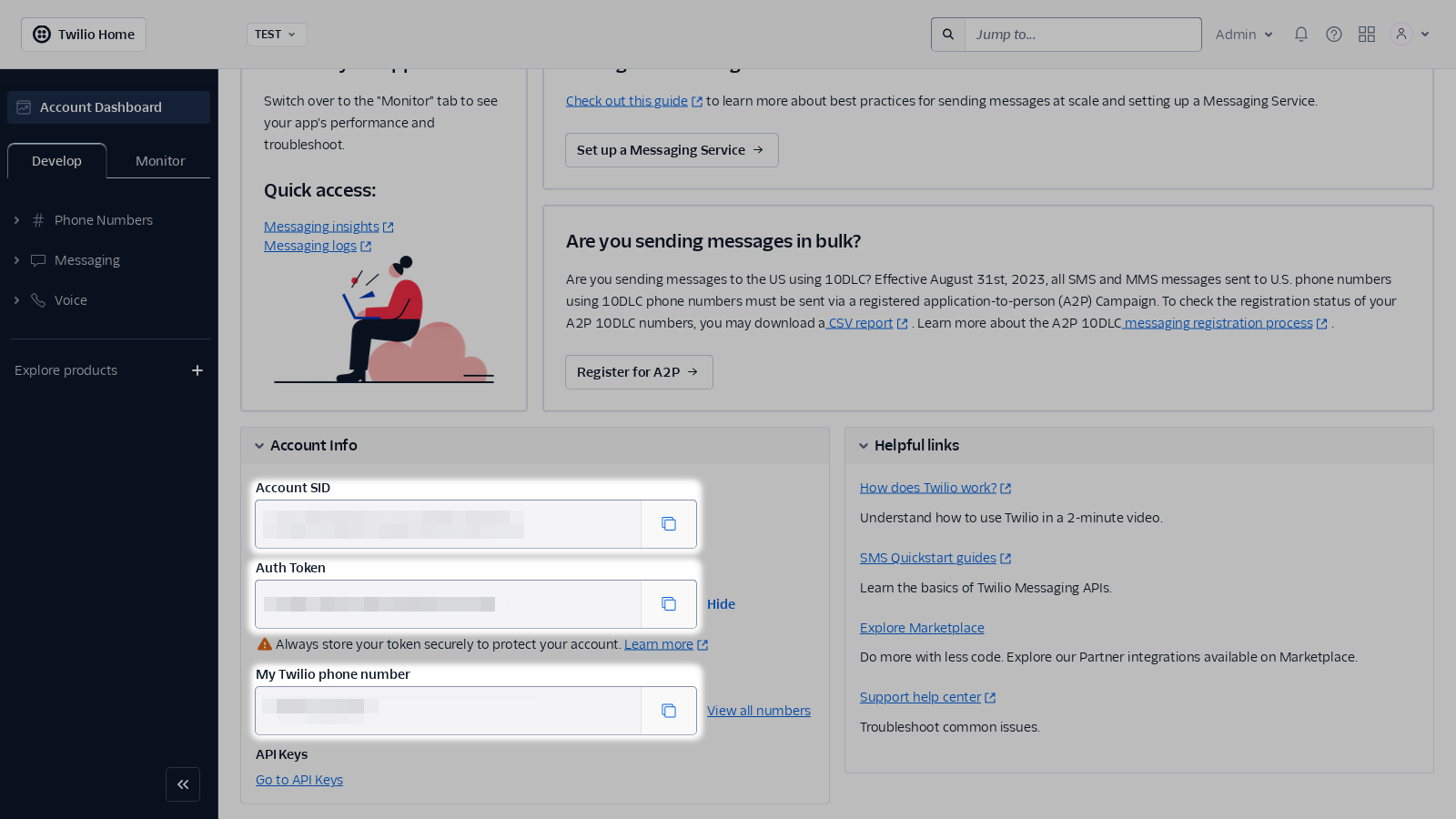Click external link icon next to Messaging logs

click(366, 247)
